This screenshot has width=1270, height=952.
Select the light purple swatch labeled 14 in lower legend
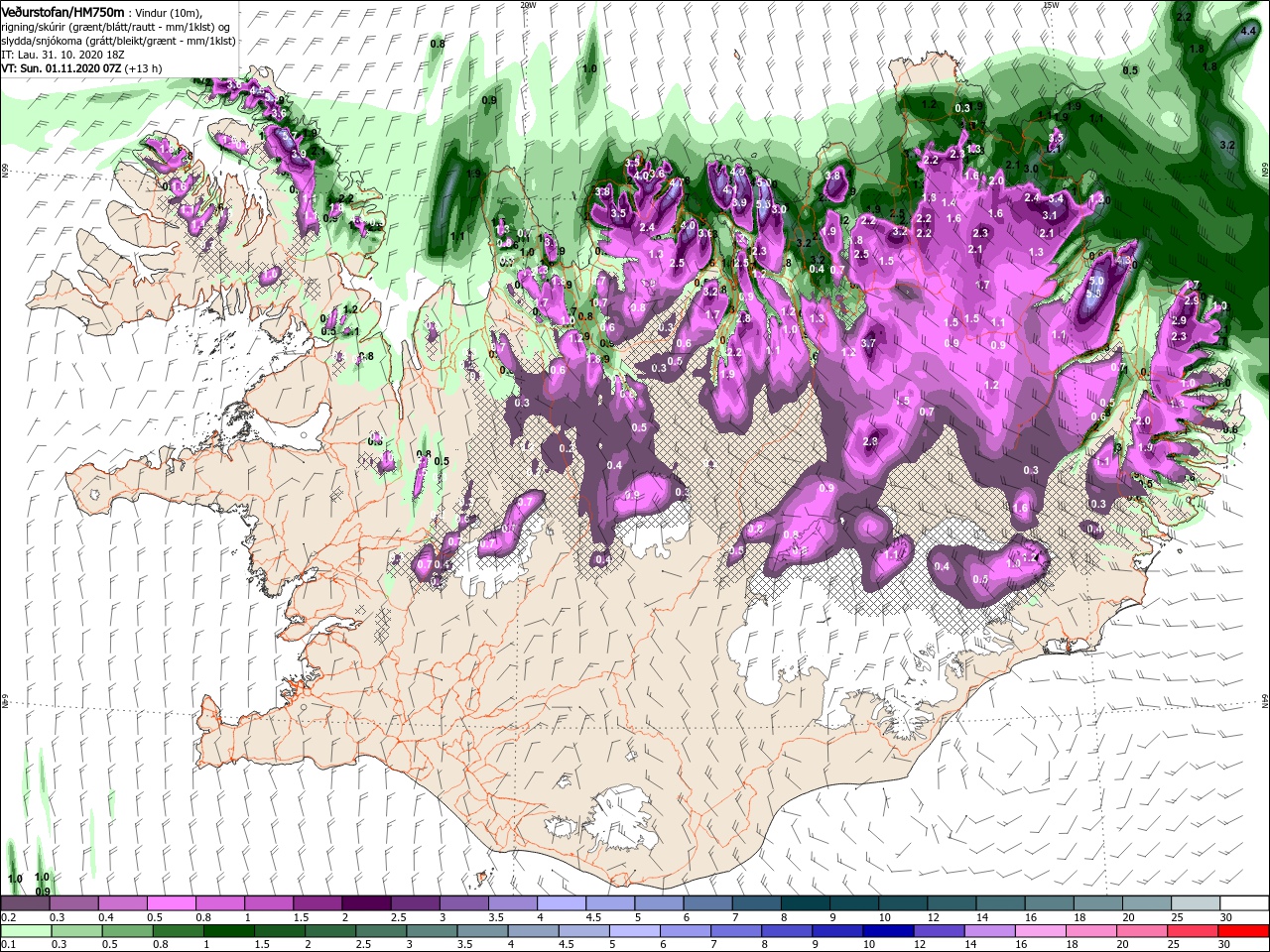click(x=989, y=931)
